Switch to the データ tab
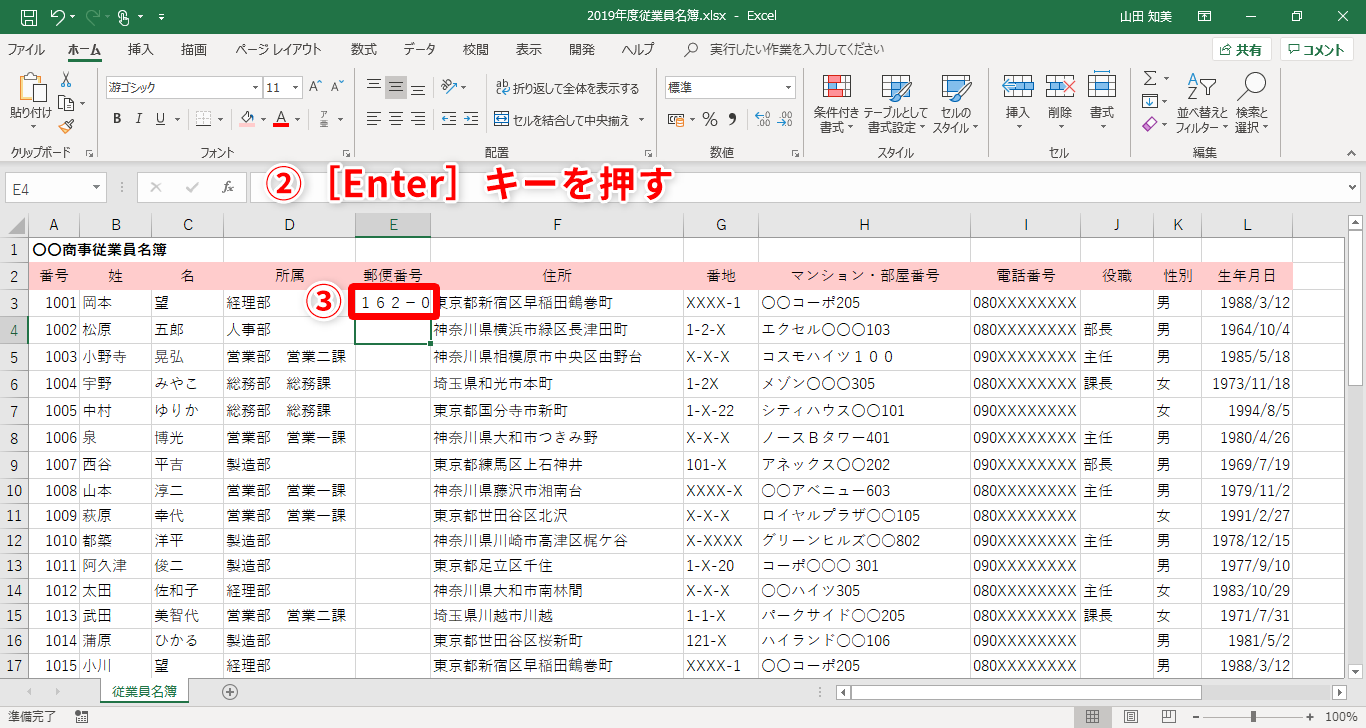 420,49
